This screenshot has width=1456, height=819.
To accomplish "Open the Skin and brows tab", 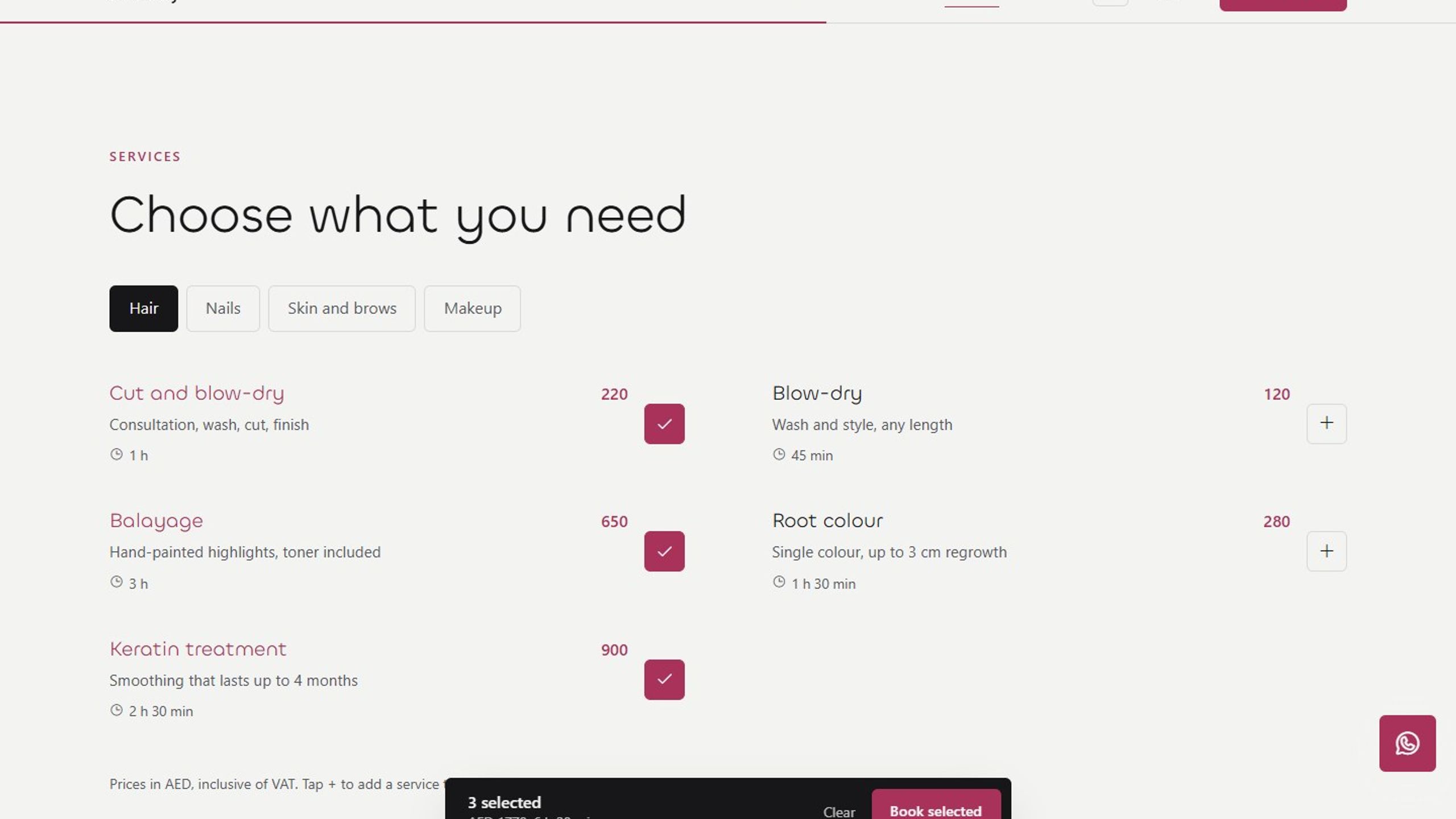I will (x=342, y=308).
